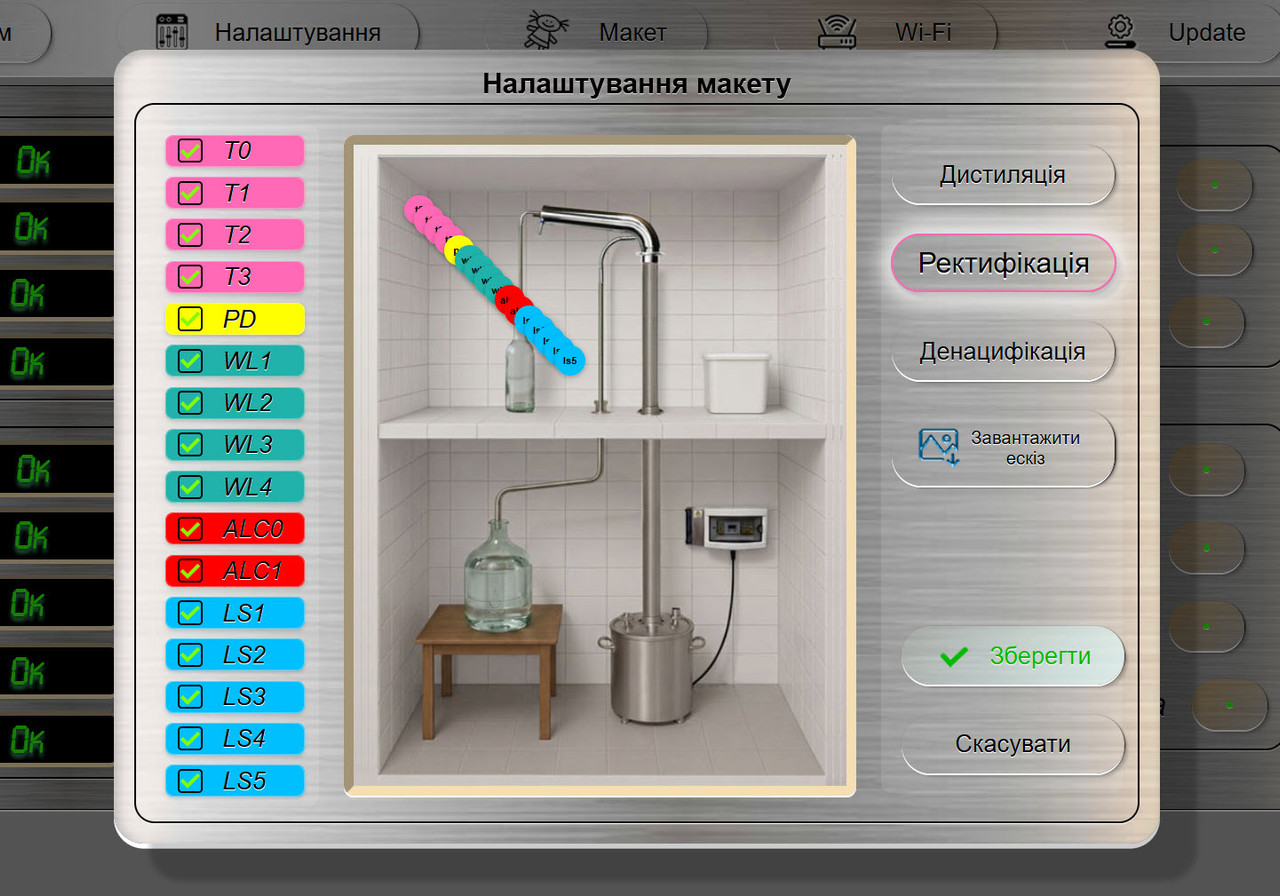The height and width of the screenshot is (896, 1280).
Task: Toggle the LS5 checkbox
Action: click(x=190, y=781)
